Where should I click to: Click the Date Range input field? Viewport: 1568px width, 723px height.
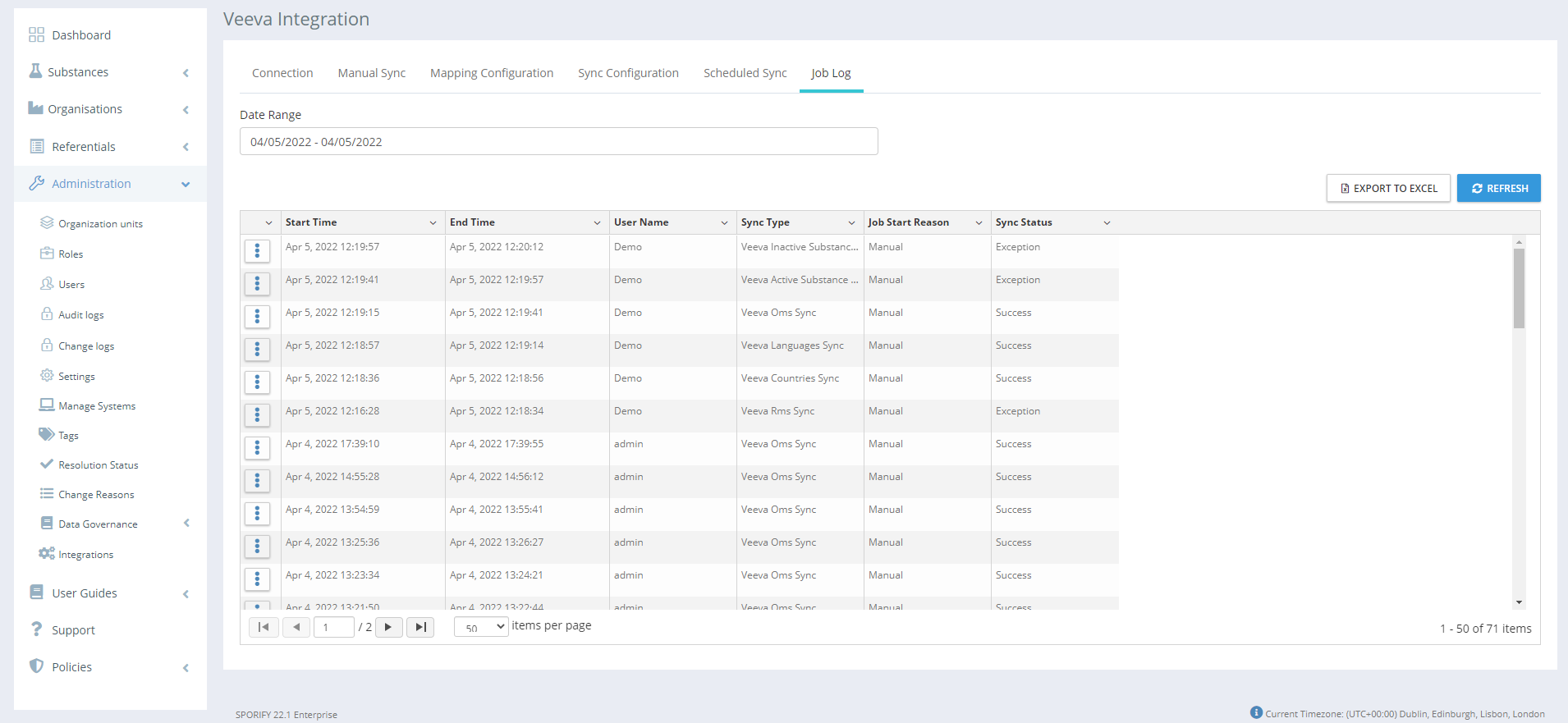coord(558,141)
